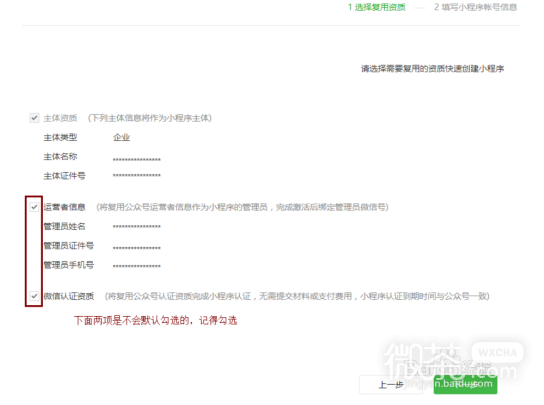Viewport: 544px width, 405px height.
Task: Click the masked 管理员证件号 value
Action: pyautogui.click(x=137, y=248)
